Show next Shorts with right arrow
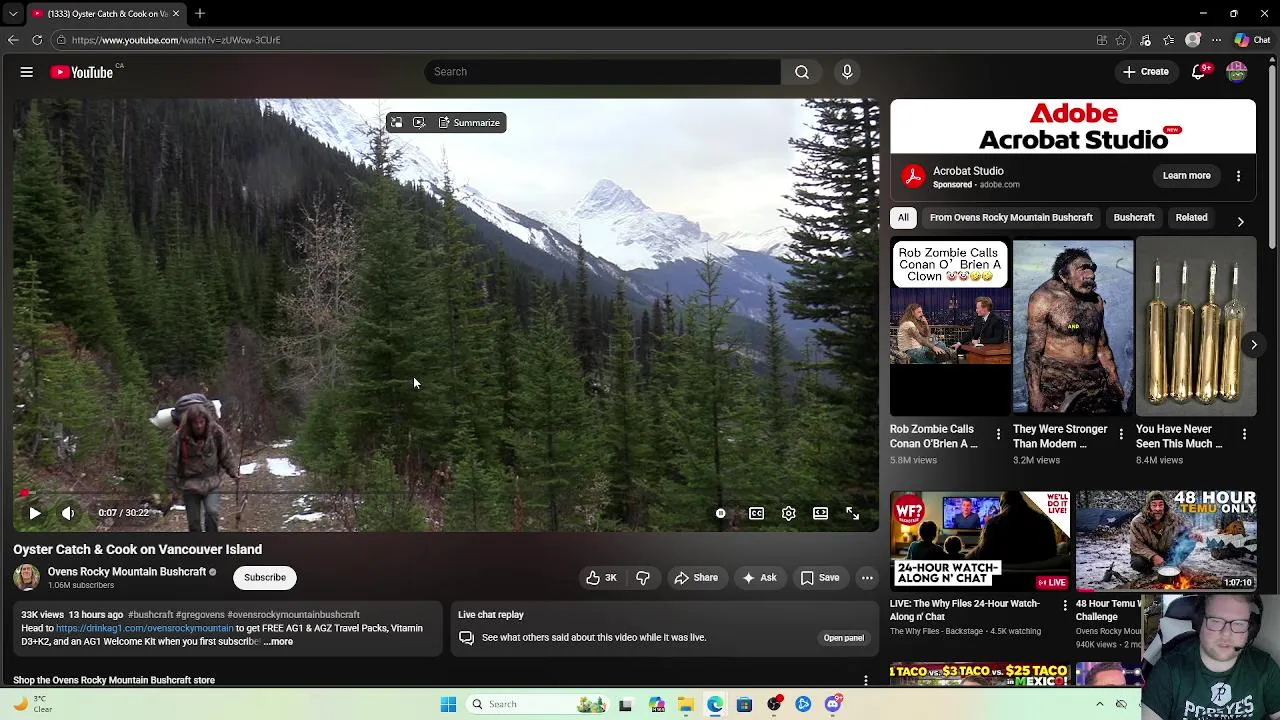This screenshot has height=720, width=1280. tap(1253, 345)
